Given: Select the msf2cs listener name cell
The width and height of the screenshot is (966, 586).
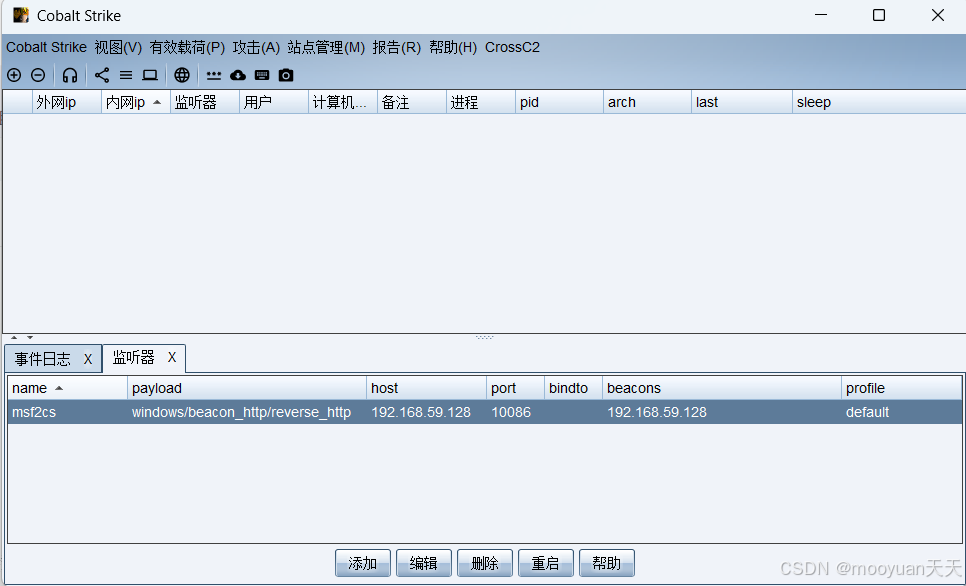Looking at the screenshot, I should (67, 412).
